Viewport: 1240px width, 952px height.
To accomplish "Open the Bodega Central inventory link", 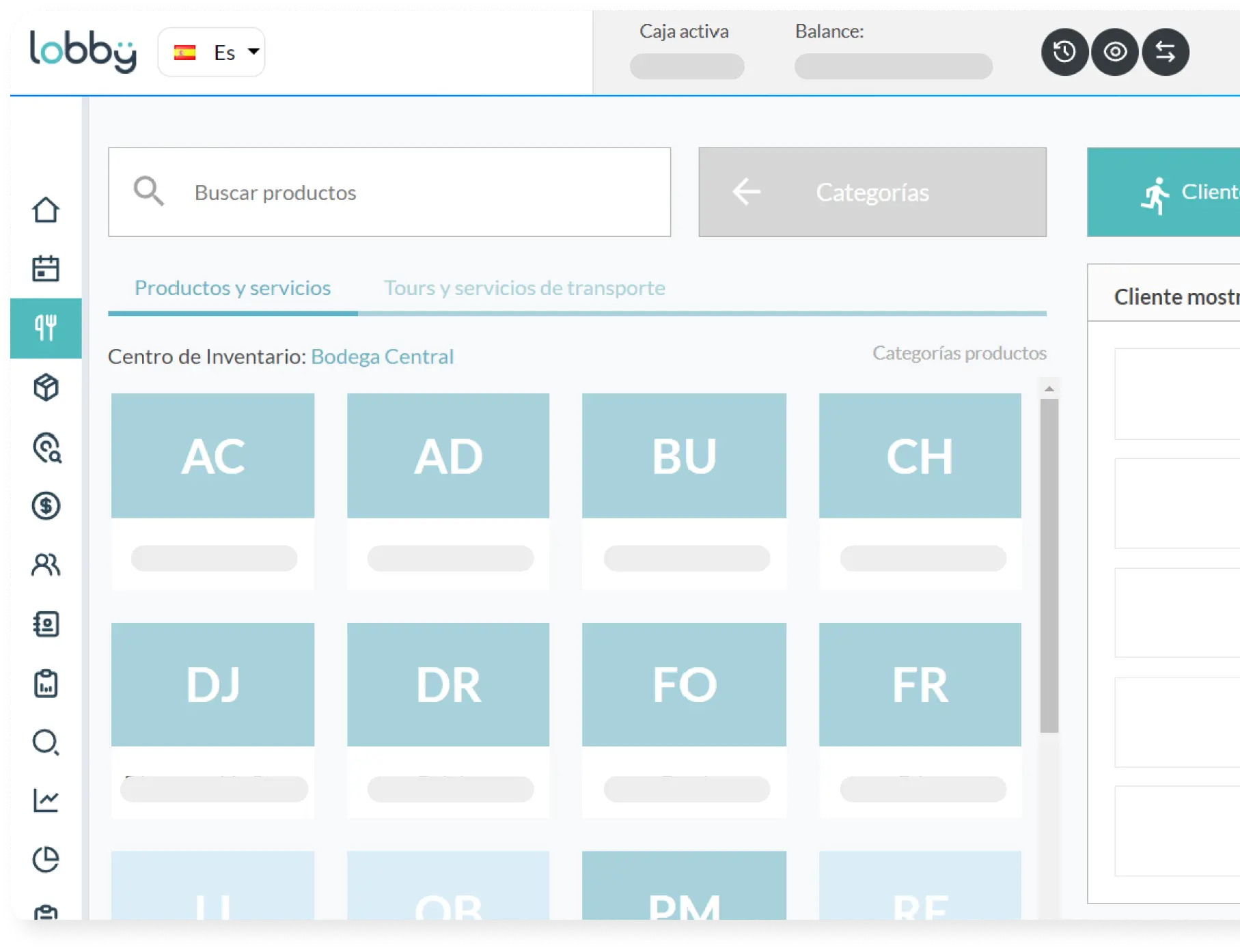I will pos(382,356).
